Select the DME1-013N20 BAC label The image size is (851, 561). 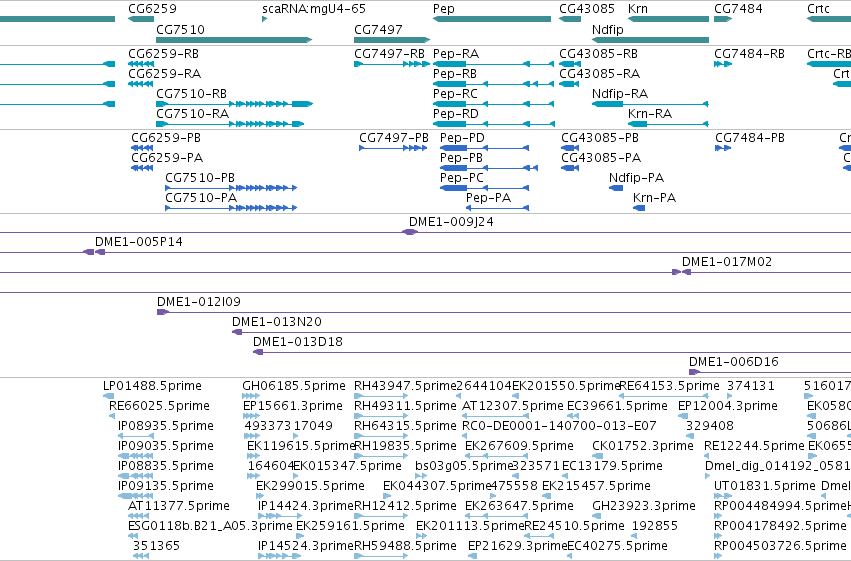(277, 322)
